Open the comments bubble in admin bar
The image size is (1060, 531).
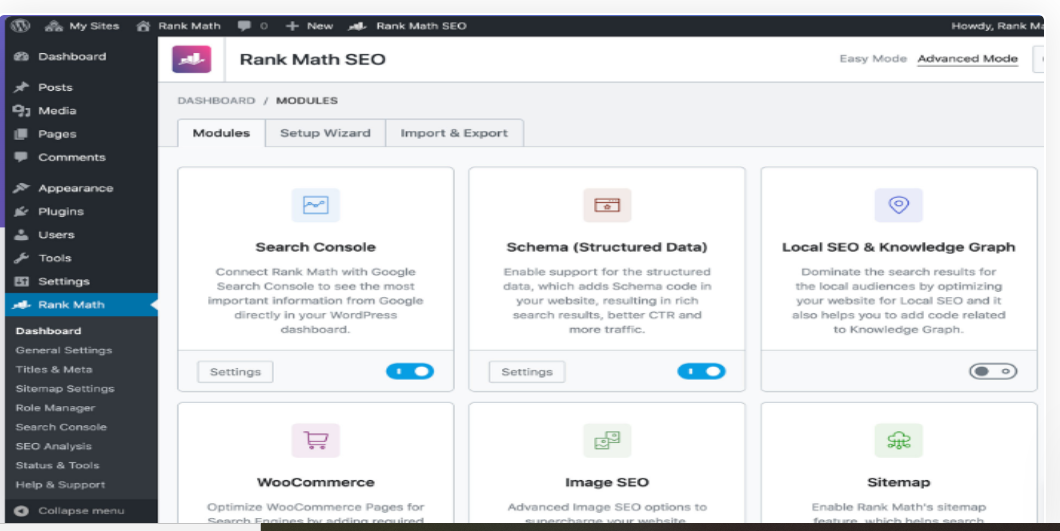coord(251,25)
